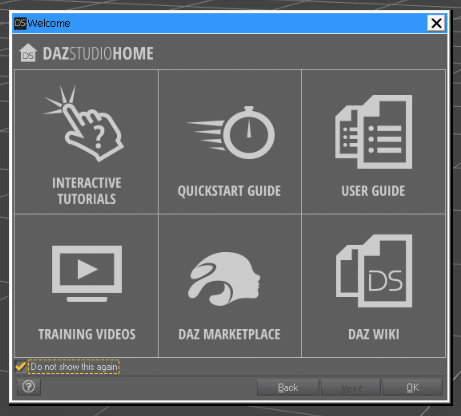This screenshot has height=416, width=461.
Task: Click the "TRAINING VIDEOS" label
Action: (x=87, y=334)
